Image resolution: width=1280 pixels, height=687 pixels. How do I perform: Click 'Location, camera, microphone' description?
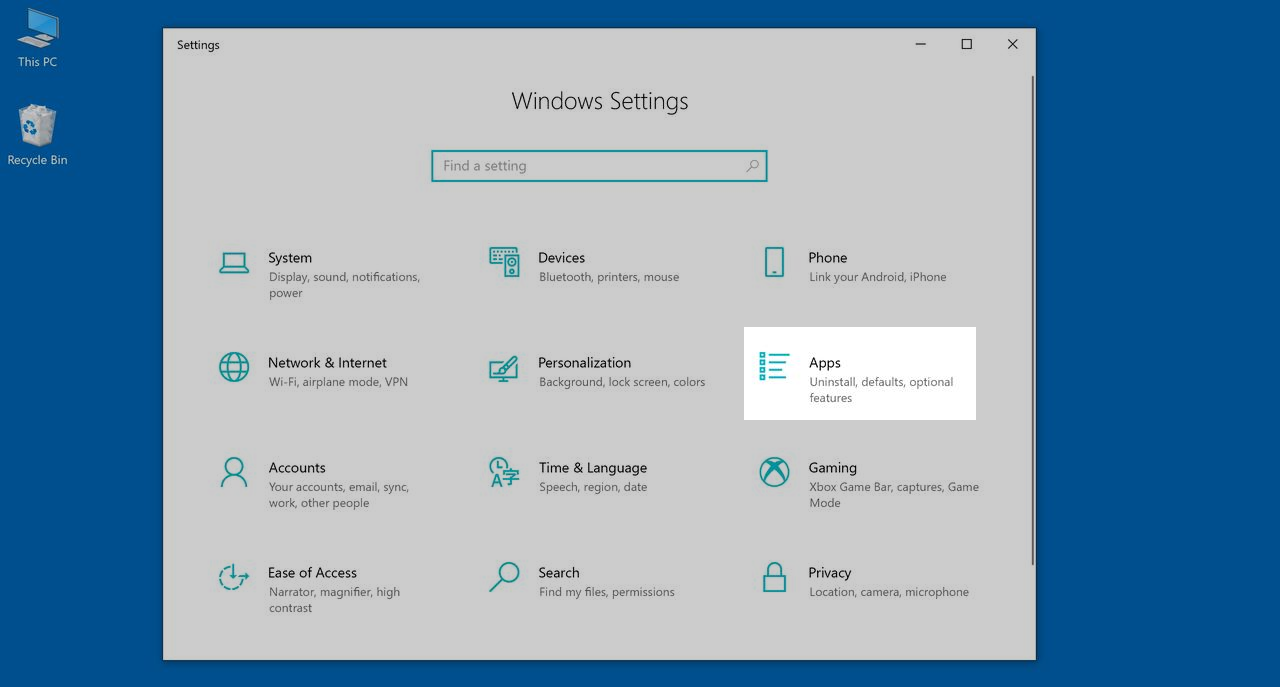pos(889,592)
